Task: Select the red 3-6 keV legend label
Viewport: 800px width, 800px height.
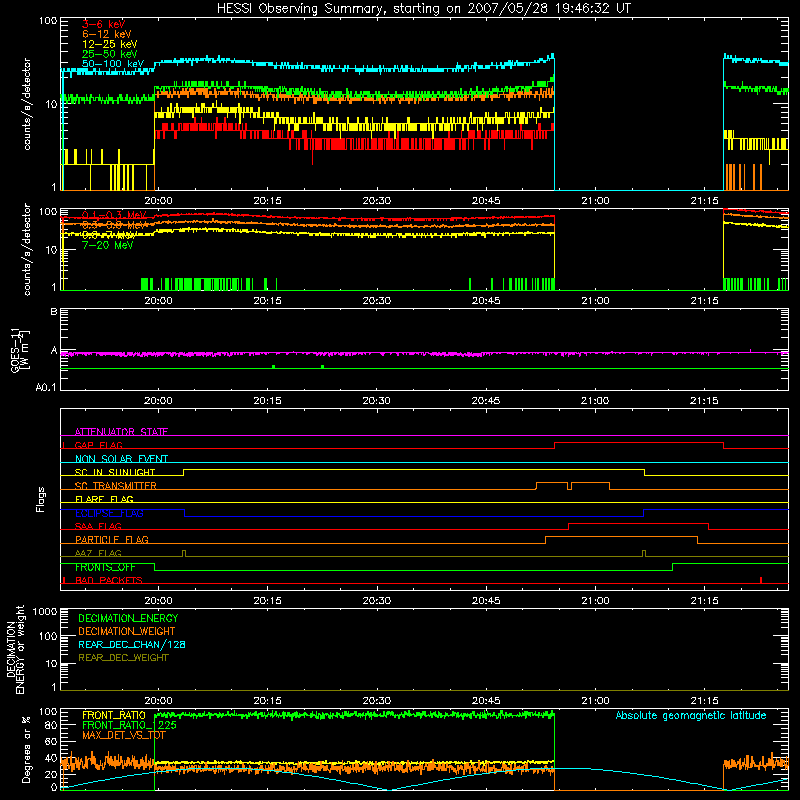Action: [x=103, y=24]
